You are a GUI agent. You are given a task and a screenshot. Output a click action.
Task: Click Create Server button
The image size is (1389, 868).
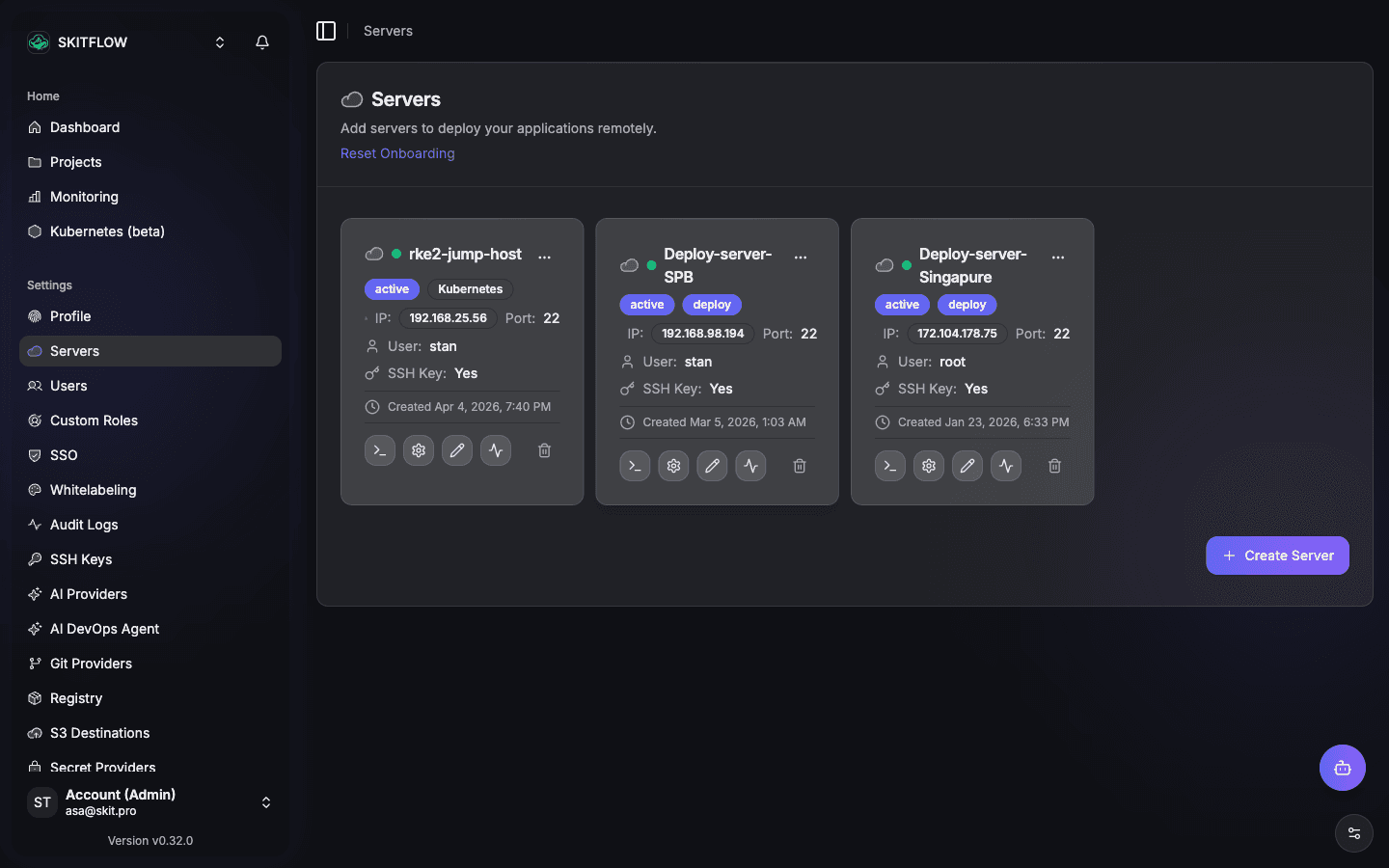pos(1277,556)
